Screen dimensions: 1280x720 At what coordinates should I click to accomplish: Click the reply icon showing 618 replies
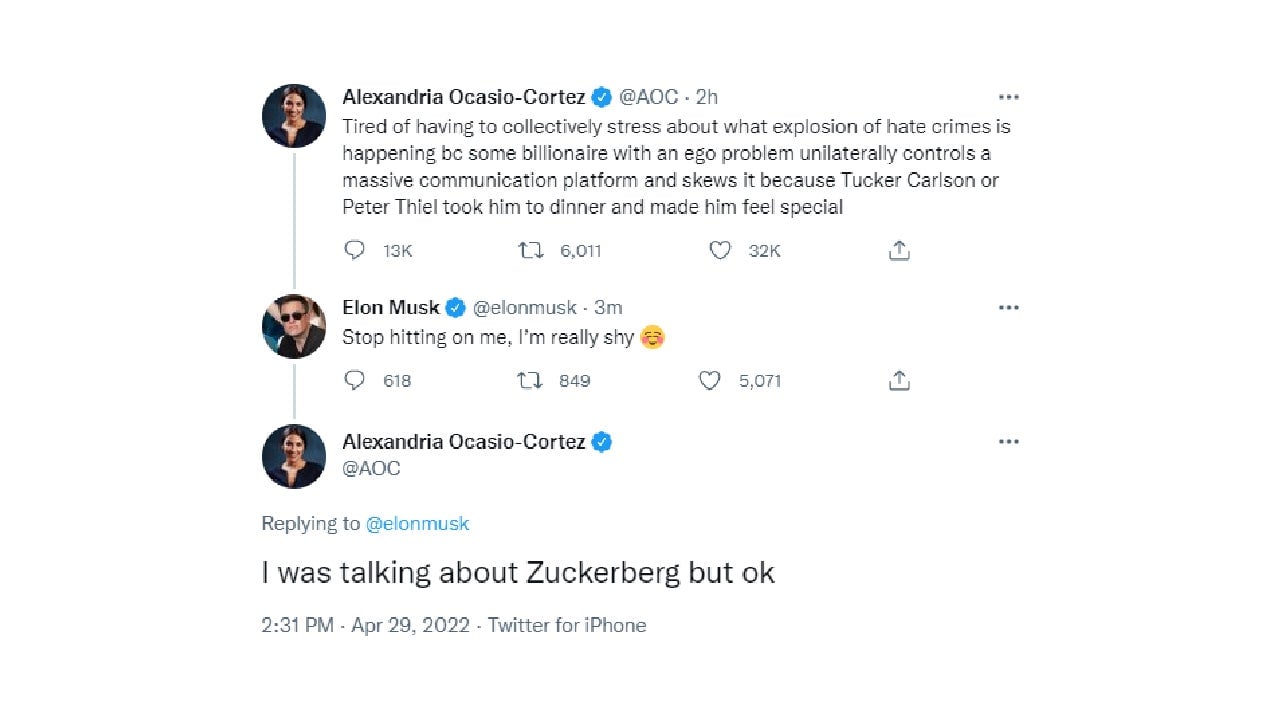coord(354,381)
